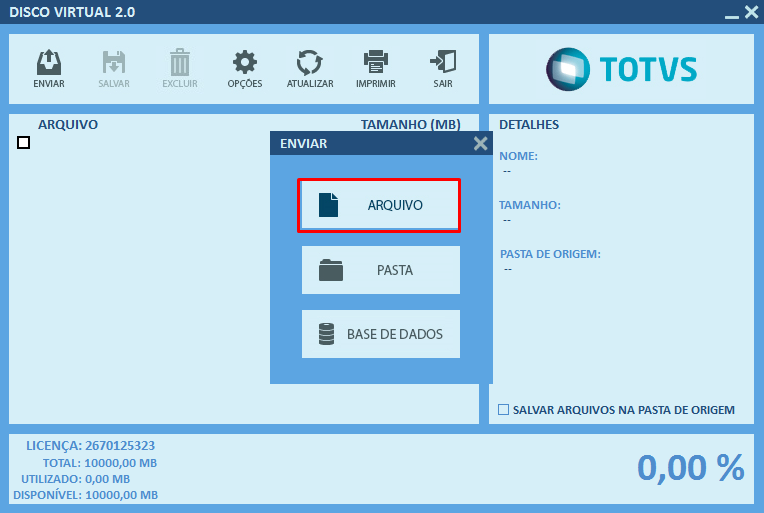Open the Enviar upload tool

click(x=49, y=69)
